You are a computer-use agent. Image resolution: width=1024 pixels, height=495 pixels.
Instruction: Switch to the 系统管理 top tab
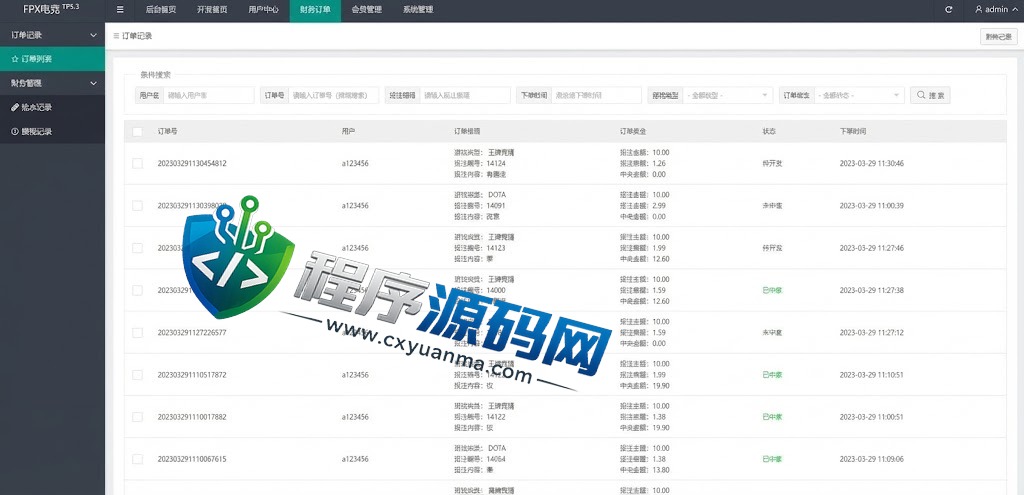pos(418,10)
